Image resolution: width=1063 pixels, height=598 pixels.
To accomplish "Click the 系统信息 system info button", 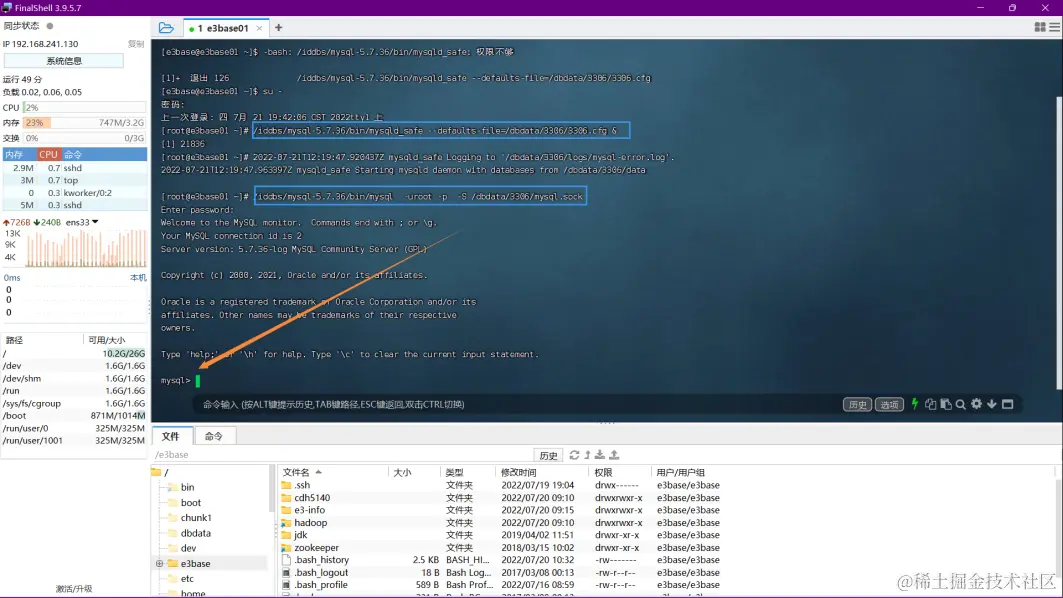I will 64,61.
